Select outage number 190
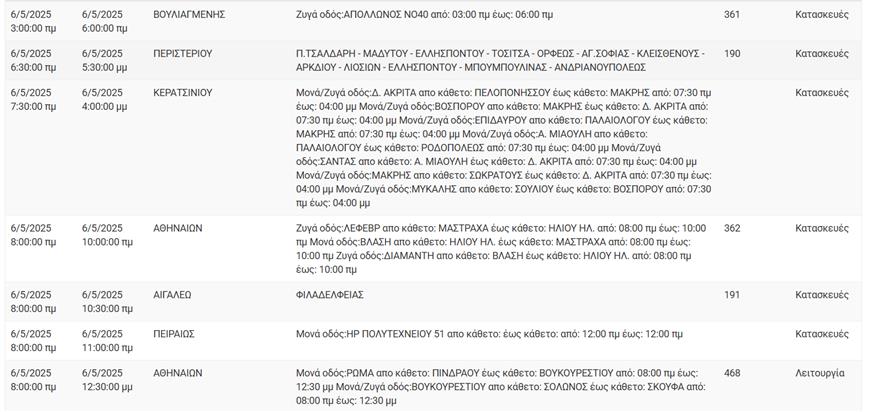This screenshot has height=412, width=875. 732,53
